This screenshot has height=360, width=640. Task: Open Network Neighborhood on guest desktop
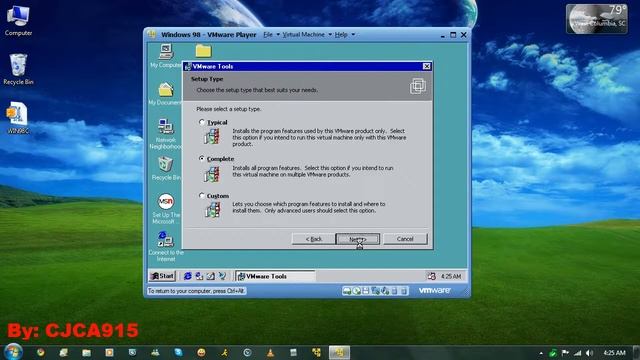click(166, 133)
